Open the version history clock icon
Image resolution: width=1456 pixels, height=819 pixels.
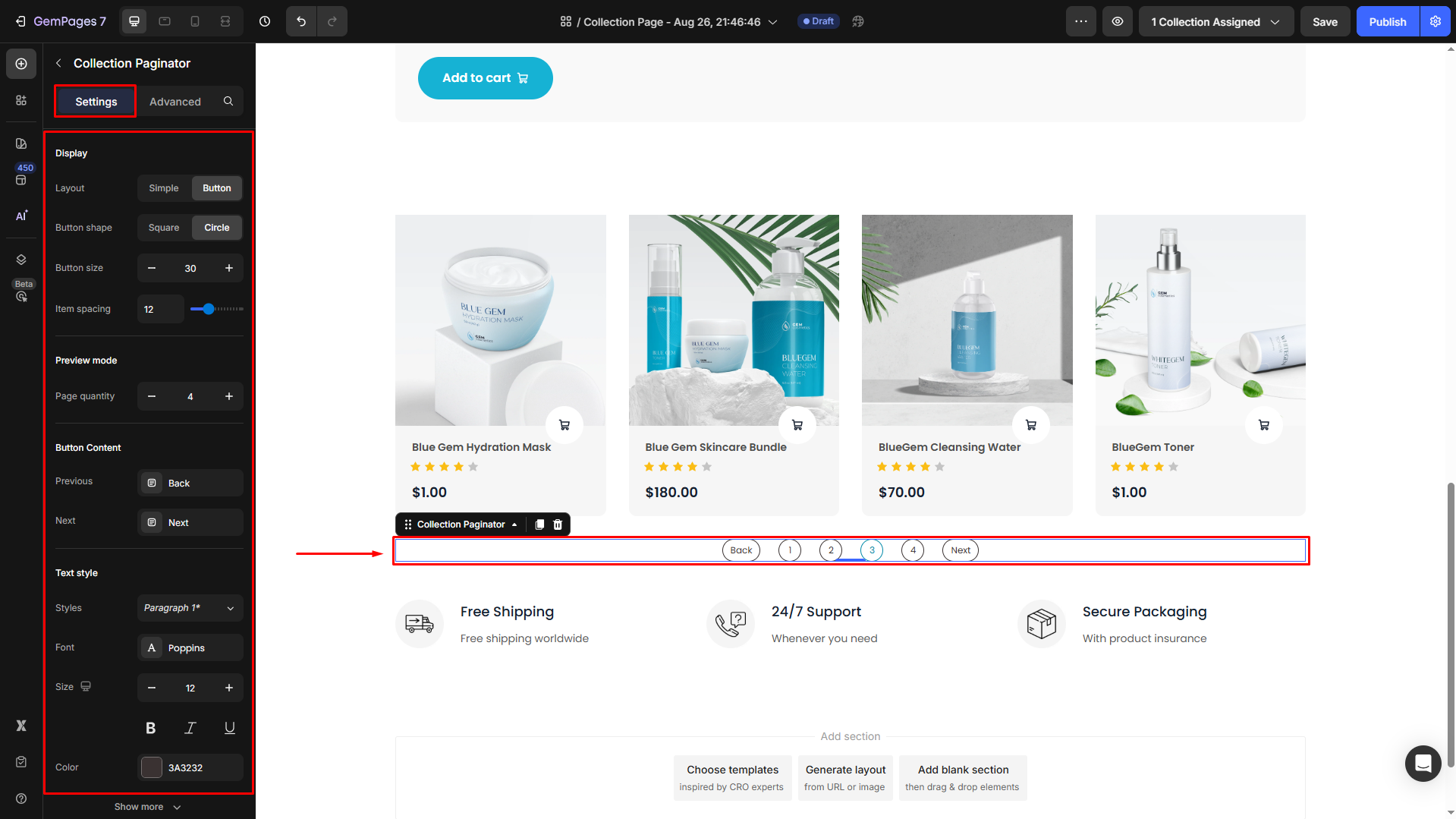(x=265, y=22)
